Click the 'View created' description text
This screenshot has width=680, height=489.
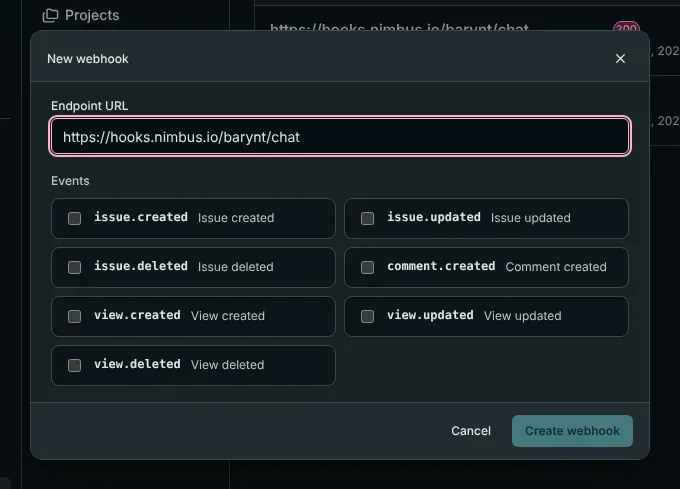click(228, 316)
